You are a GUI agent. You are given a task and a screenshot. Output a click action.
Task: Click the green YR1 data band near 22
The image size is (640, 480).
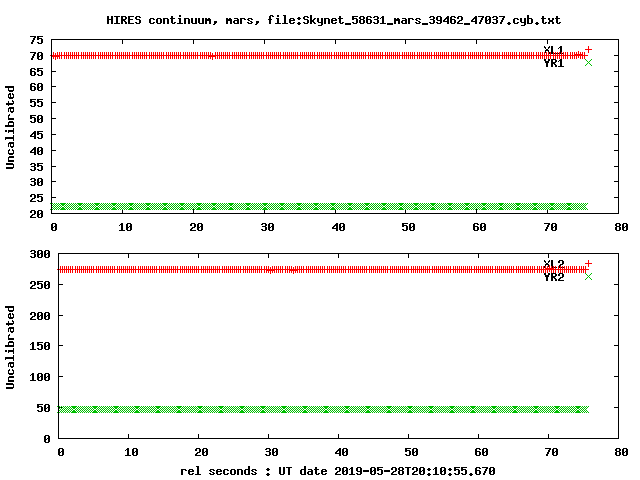coord(319,207)
